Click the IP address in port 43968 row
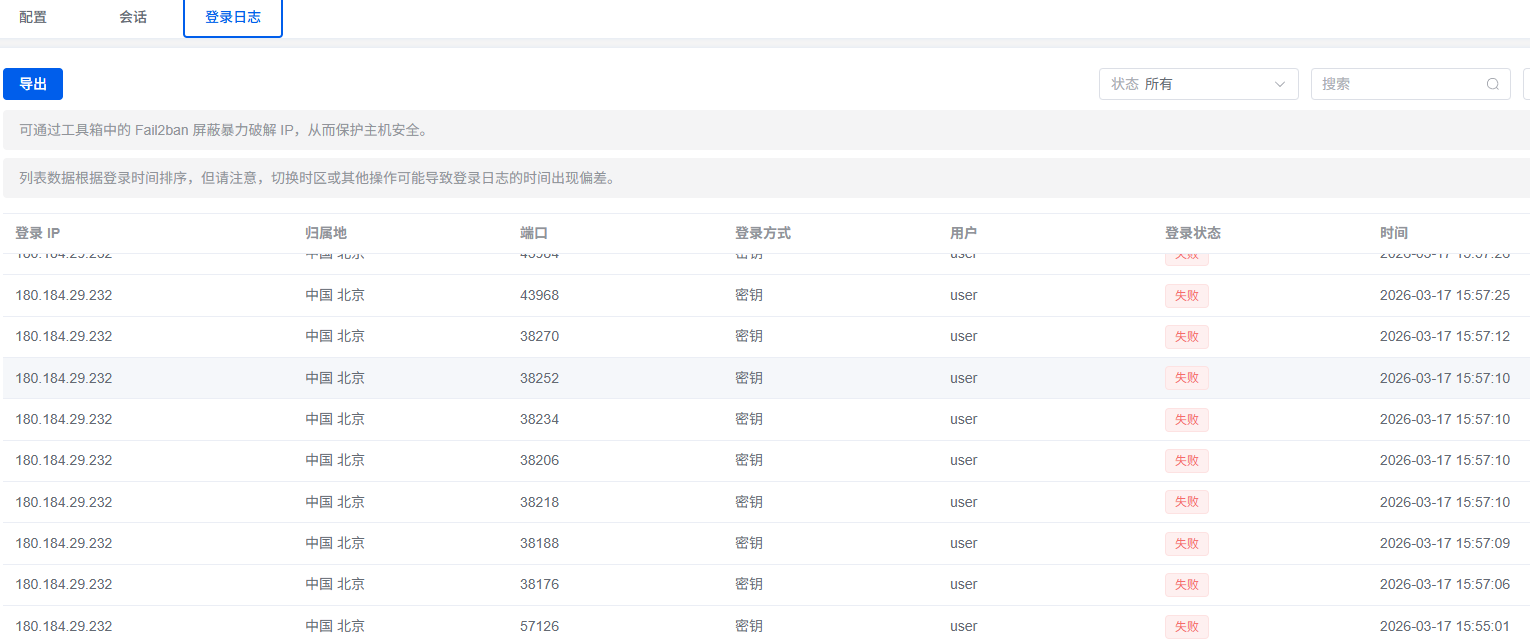 click(x=64, y=295)
